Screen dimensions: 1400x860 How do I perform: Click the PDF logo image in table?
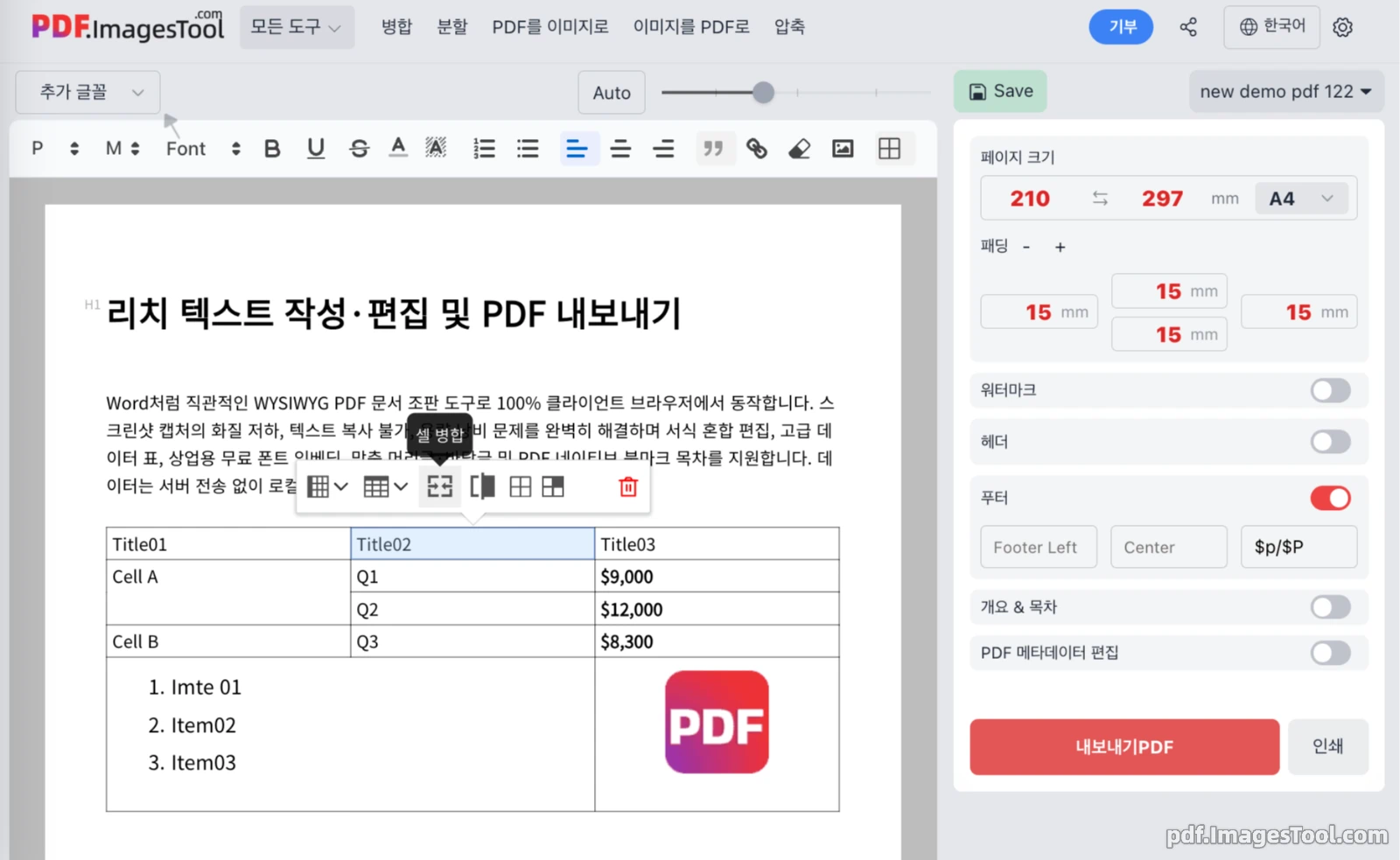tap(717, 723)
